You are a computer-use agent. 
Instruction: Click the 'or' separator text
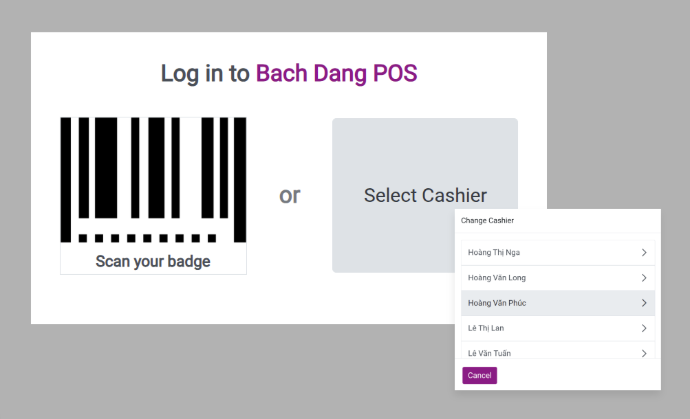click(x=289, y=195)
